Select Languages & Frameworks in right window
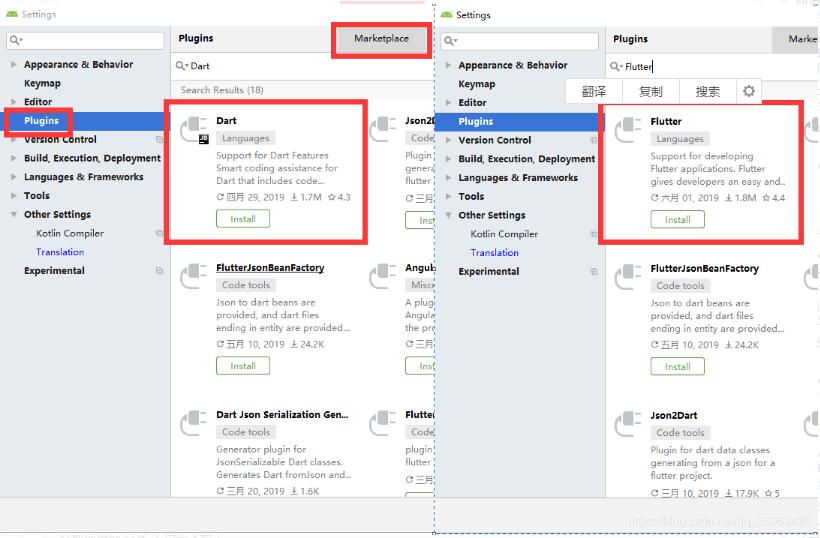Screen dimensions: 820x538 click(518, 178)
